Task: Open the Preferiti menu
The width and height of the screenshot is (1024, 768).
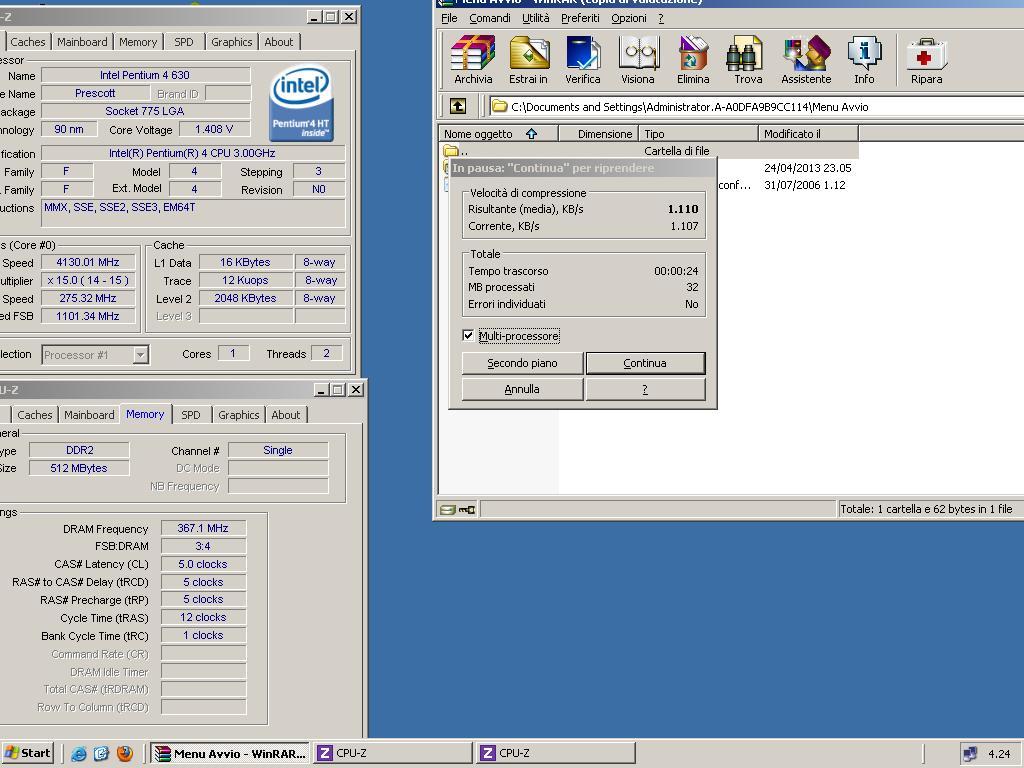Action: coord(580,18)
